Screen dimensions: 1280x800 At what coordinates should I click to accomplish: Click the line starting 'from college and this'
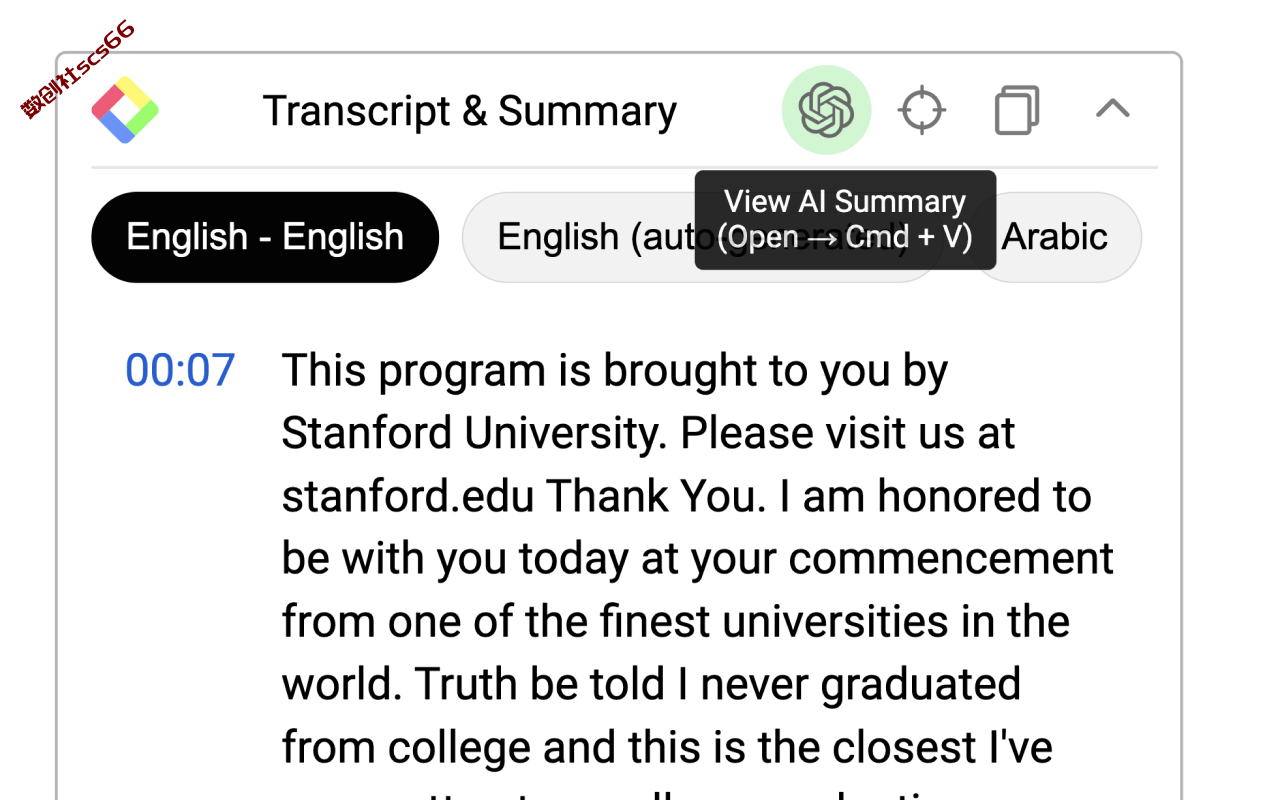(x=667, y=747)
